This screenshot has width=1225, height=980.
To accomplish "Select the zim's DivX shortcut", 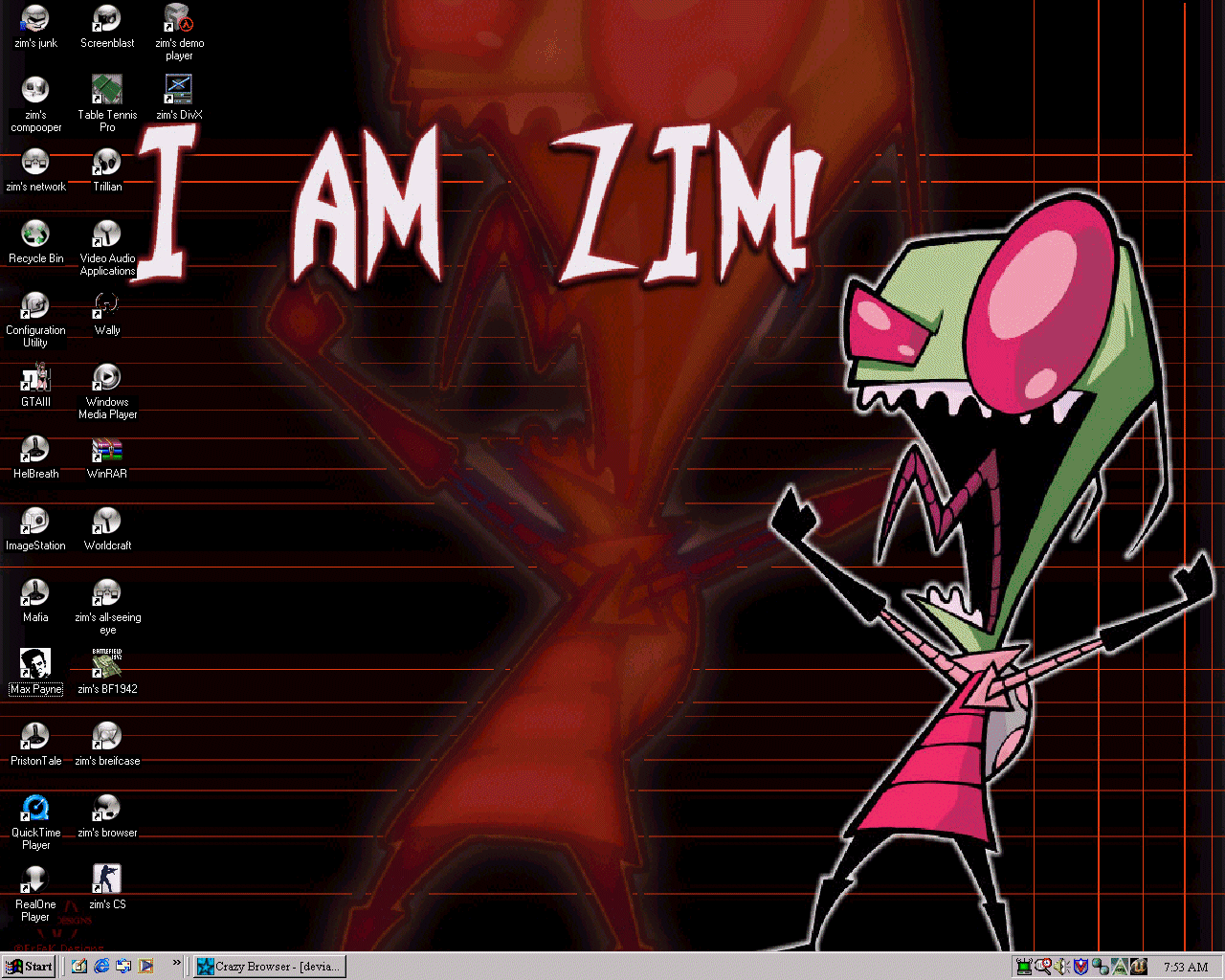I will click(x=179, y=99).
